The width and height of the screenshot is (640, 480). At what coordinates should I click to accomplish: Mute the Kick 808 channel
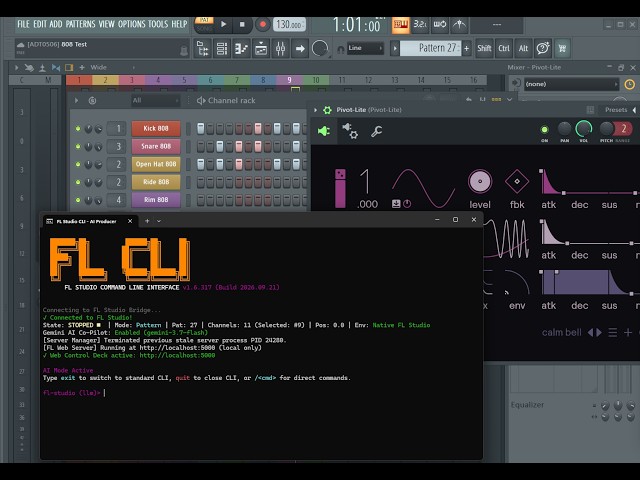coord(78,129)
